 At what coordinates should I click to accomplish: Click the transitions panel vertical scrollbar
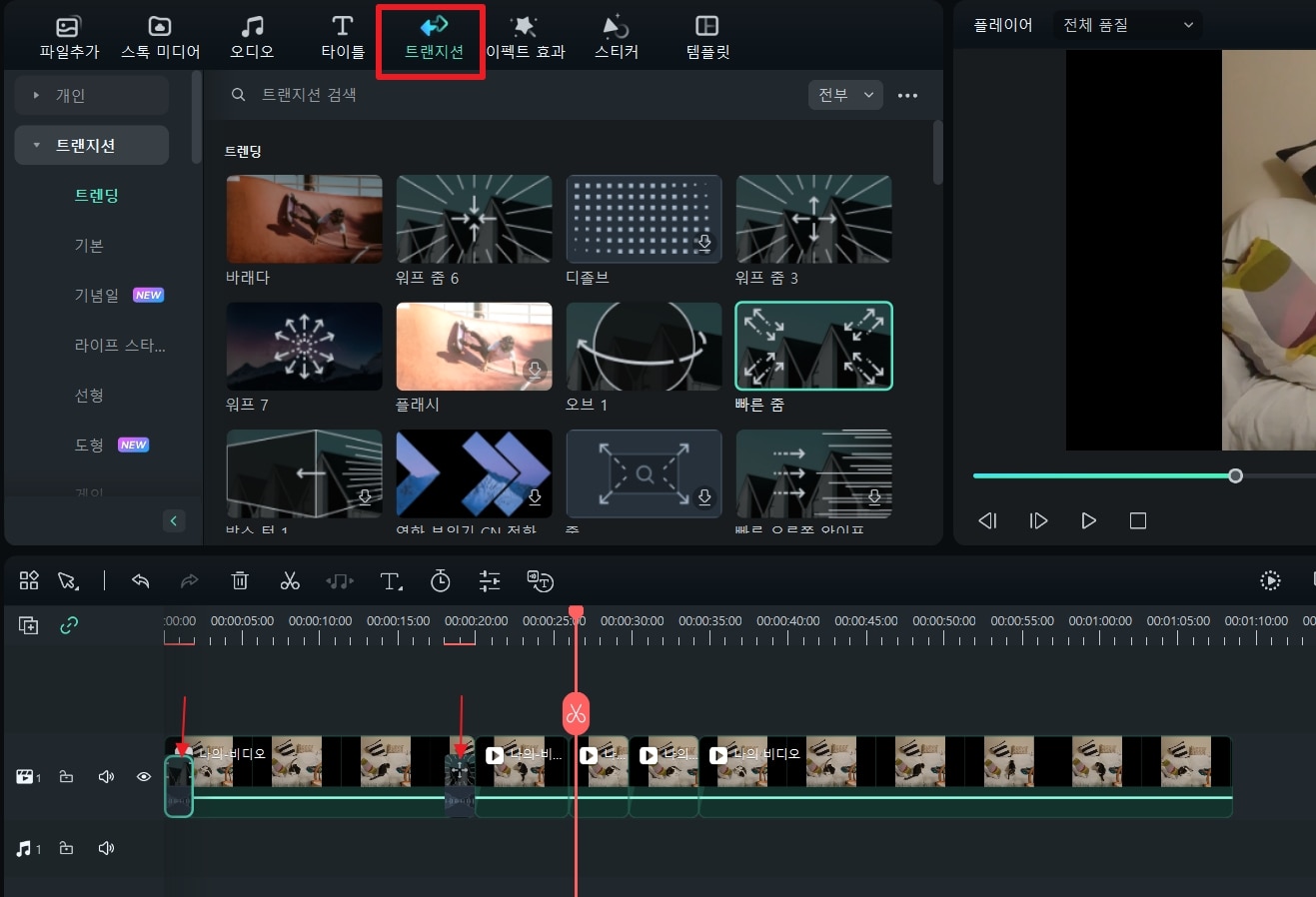tap(937, 153)
